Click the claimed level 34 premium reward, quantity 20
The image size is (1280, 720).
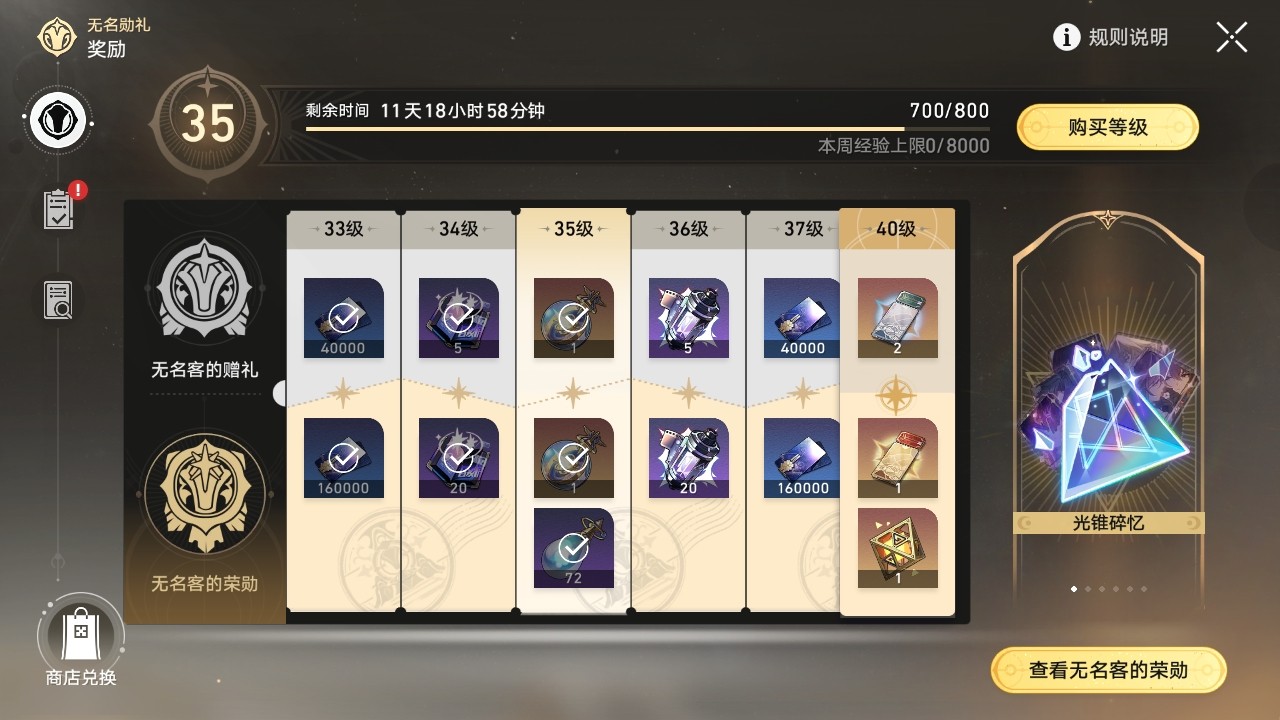pyautogui.click(x=459, y=458)
